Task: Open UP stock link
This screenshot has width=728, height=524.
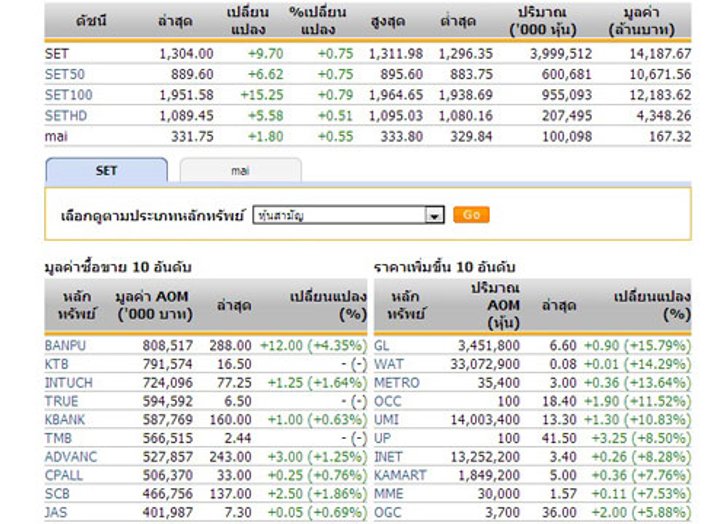Action: (383, 439)
